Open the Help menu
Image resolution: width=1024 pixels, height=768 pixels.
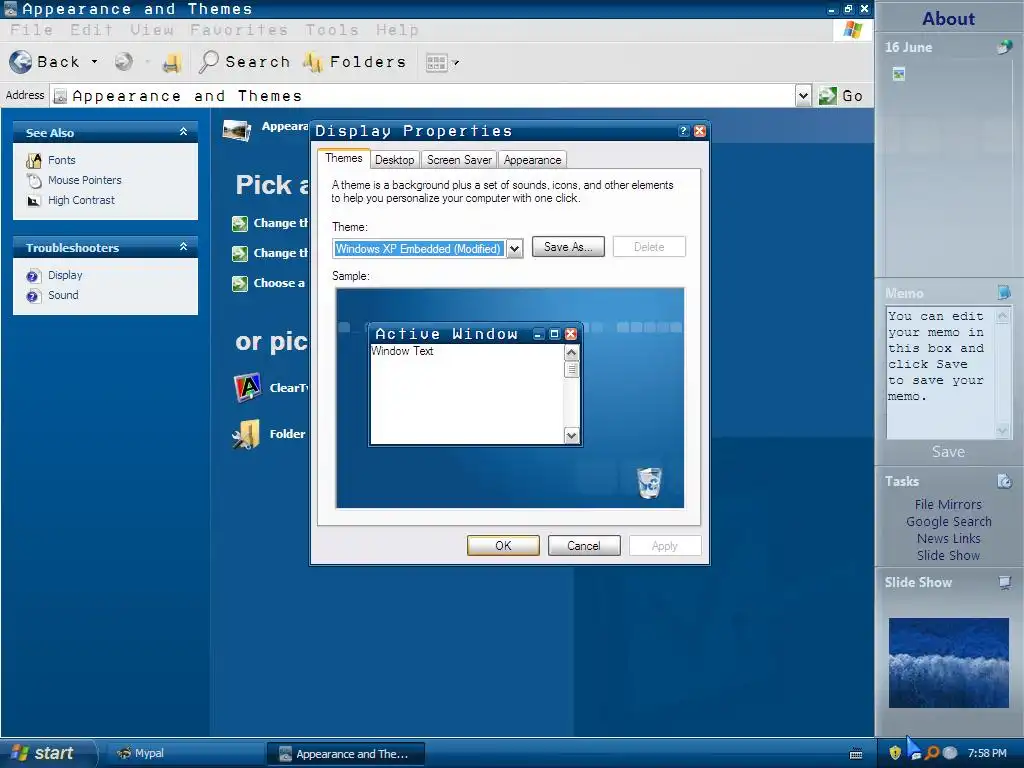click(x=397, y=30)
